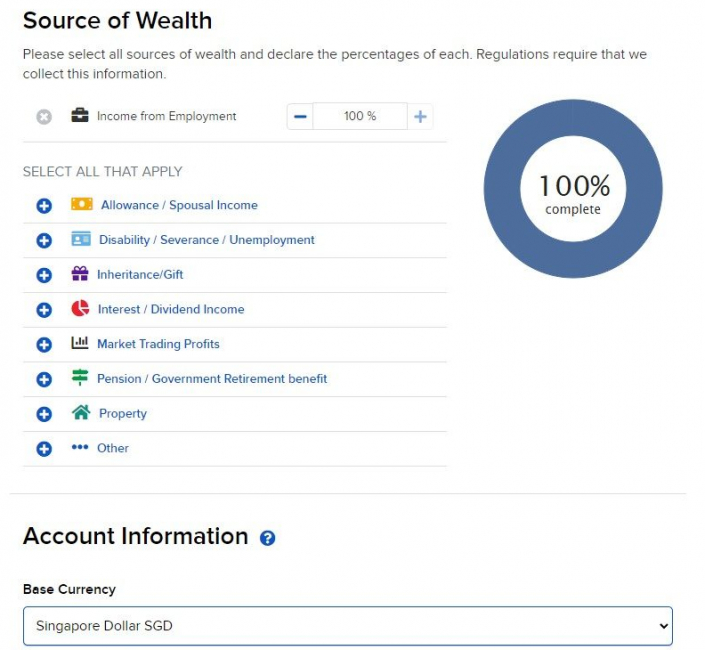This screenshot has width=705, height=650.
Task: Select the Inheritance/Gift source link
Action: 140,275
